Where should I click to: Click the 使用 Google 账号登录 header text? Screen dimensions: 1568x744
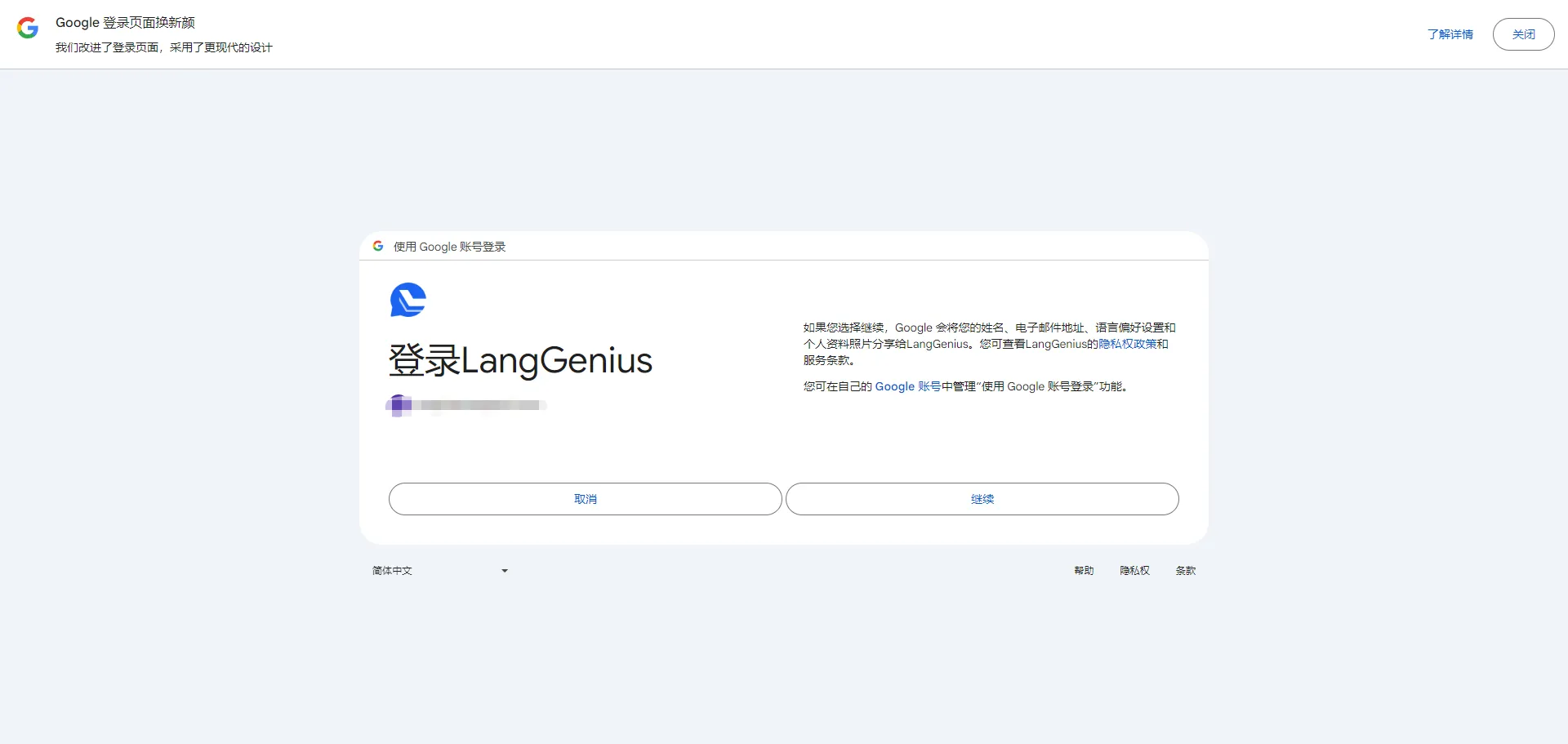(x=449, y=247)
